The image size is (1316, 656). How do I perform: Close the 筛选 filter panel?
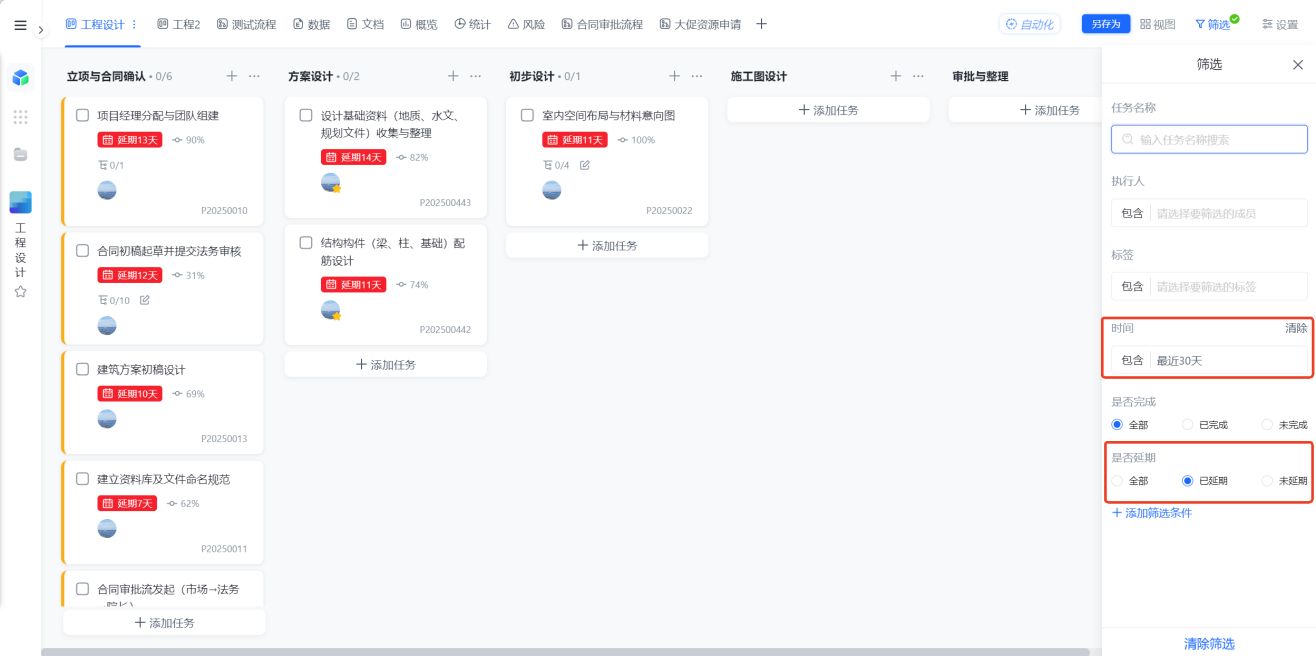click(1298, 64)
